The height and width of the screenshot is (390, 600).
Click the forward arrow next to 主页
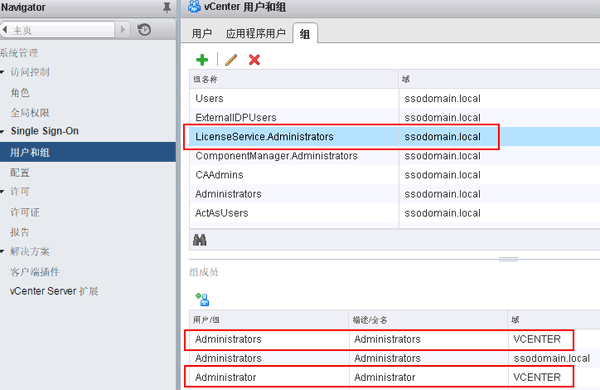(x=122, y=29)
